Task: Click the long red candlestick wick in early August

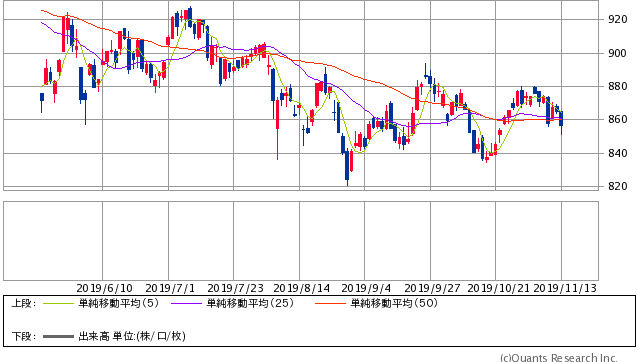Action: (x=277, y=129)
